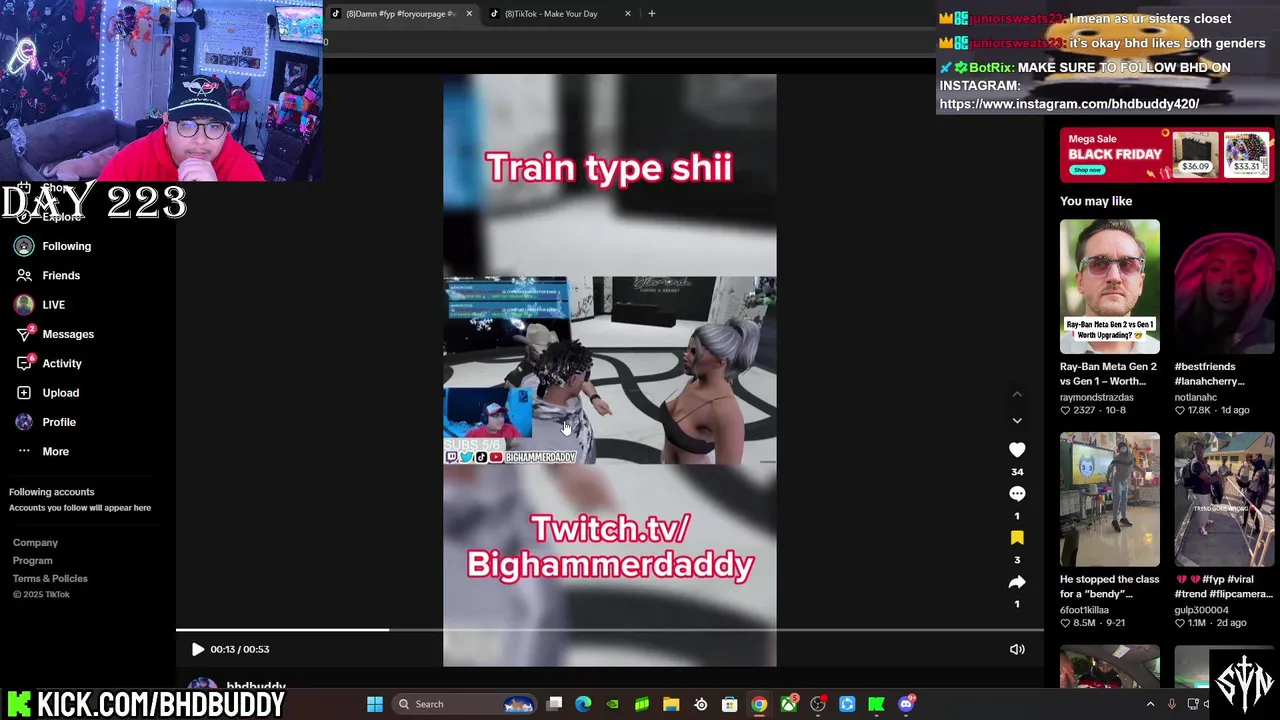Close the 'TikTok - Make Your Day' tab
The image size is (1280, 720).
click(x=628, y=14)
